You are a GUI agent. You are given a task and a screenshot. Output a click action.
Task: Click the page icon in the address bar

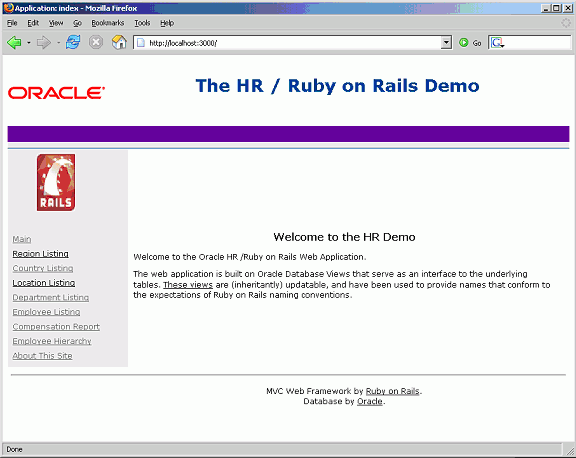pyautogui.click(x=141, y=43)
